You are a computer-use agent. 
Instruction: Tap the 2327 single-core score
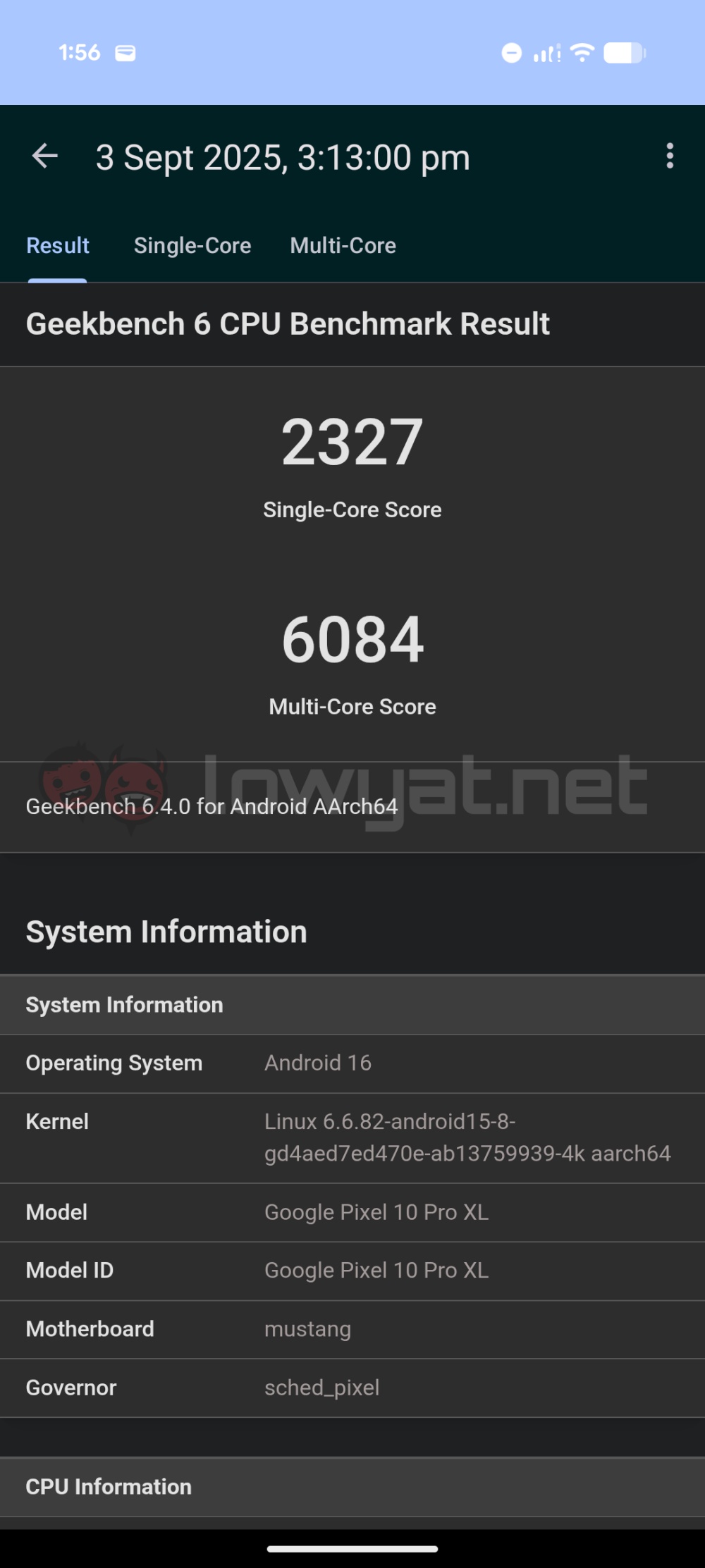pyautogui.click(x=352, y=442)
